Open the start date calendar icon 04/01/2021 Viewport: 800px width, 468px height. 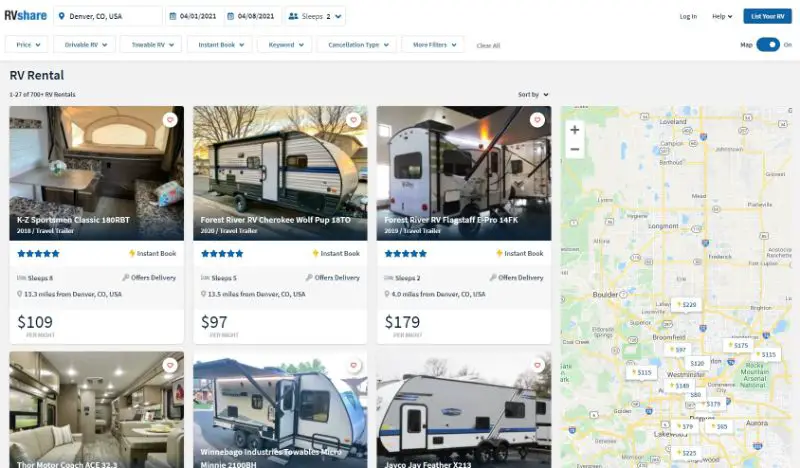[172, 16]
